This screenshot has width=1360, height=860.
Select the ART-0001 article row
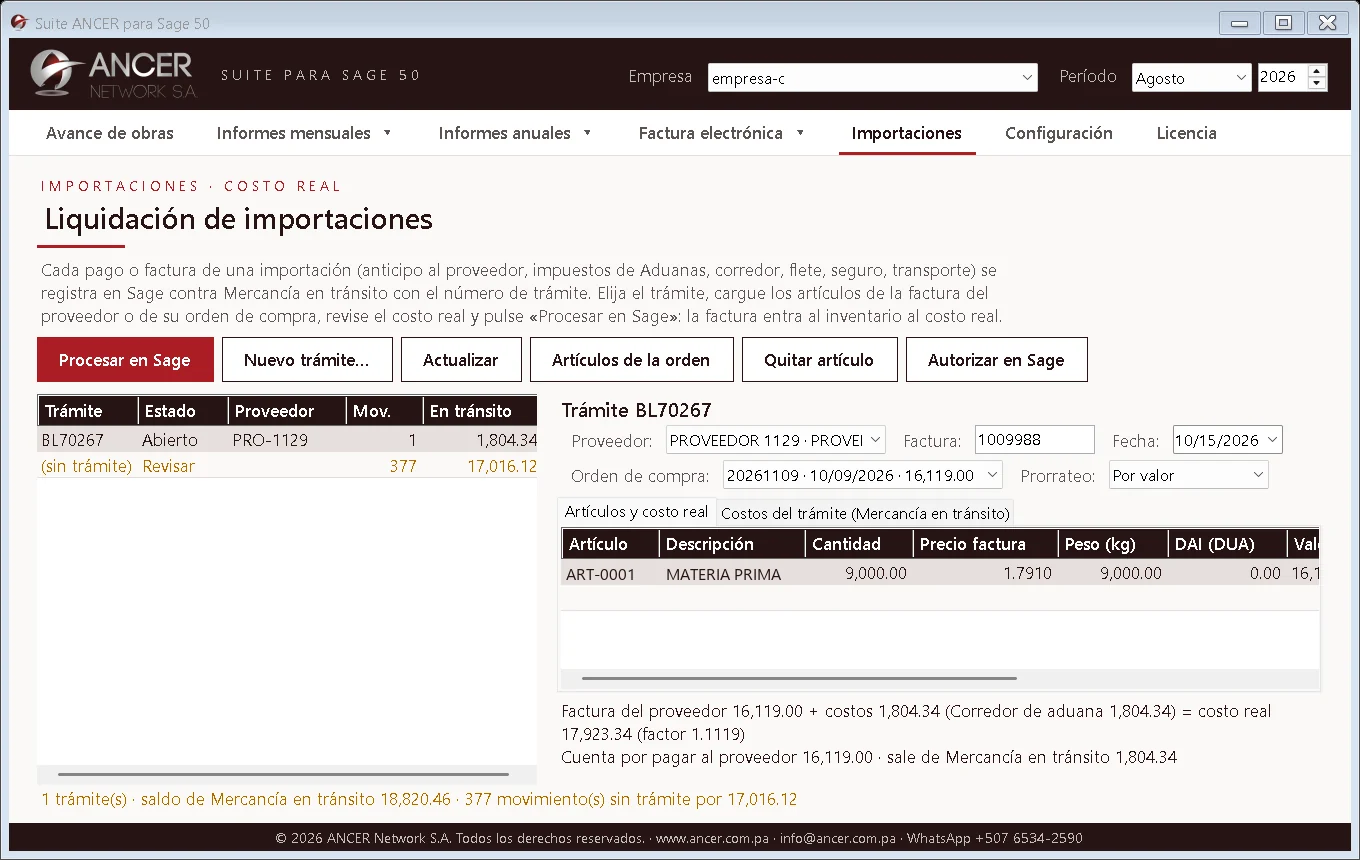tap(940, 574)
